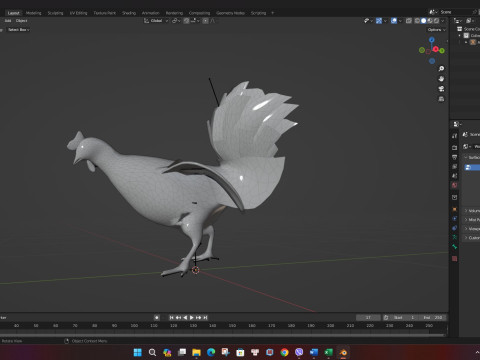Toggle proportional editing button
480x360 pixels.
[205, 21]
